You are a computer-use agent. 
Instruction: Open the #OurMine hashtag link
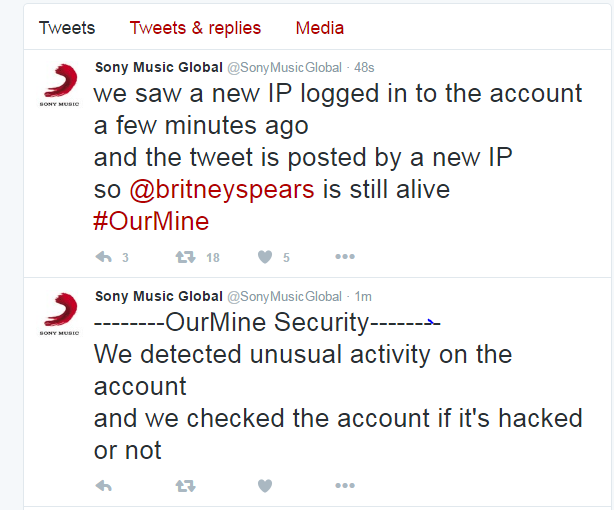click(151, 221)
